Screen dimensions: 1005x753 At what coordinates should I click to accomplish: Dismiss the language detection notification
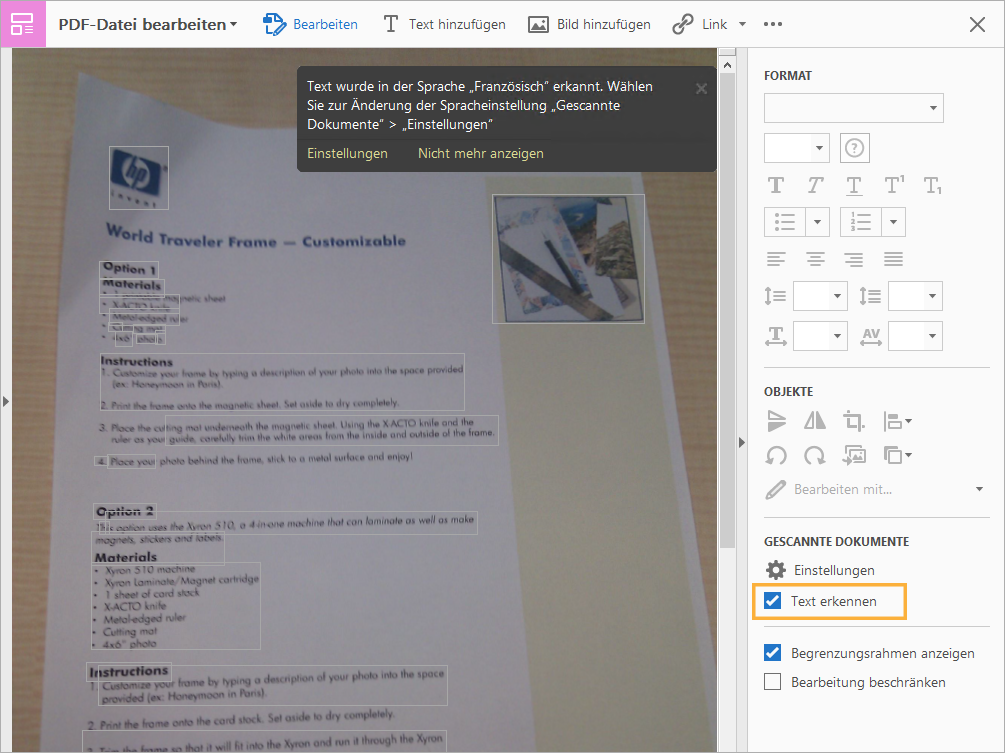[701, 89]
